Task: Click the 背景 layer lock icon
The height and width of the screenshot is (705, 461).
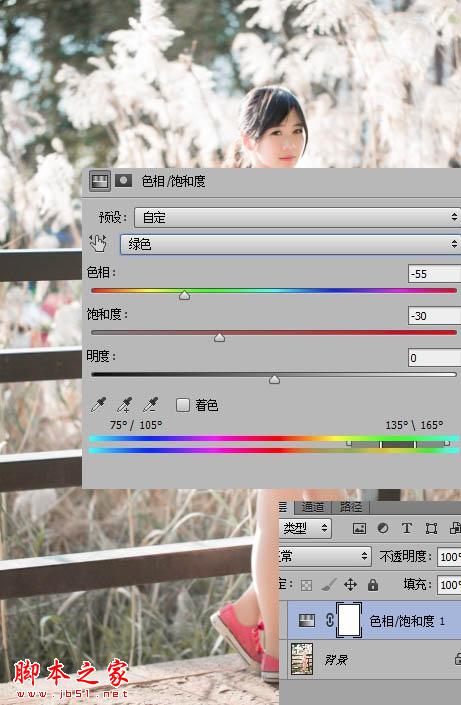Action: pos(458,659)
